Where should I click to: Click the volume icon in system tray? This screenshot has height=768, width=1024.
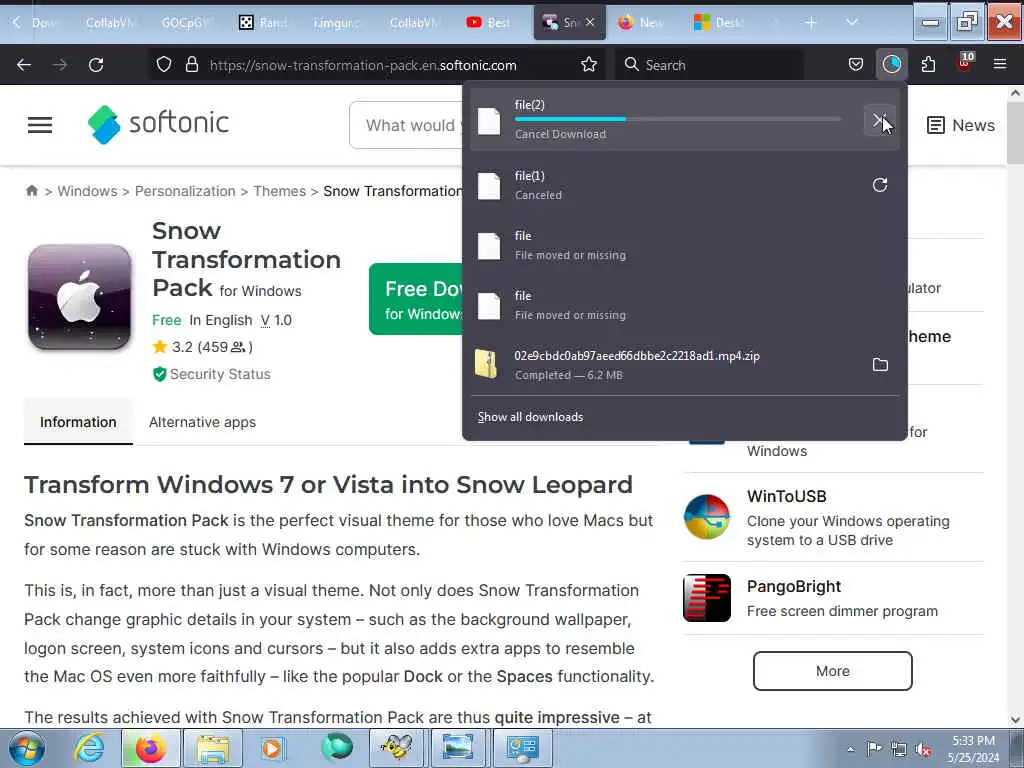[923, 749]
